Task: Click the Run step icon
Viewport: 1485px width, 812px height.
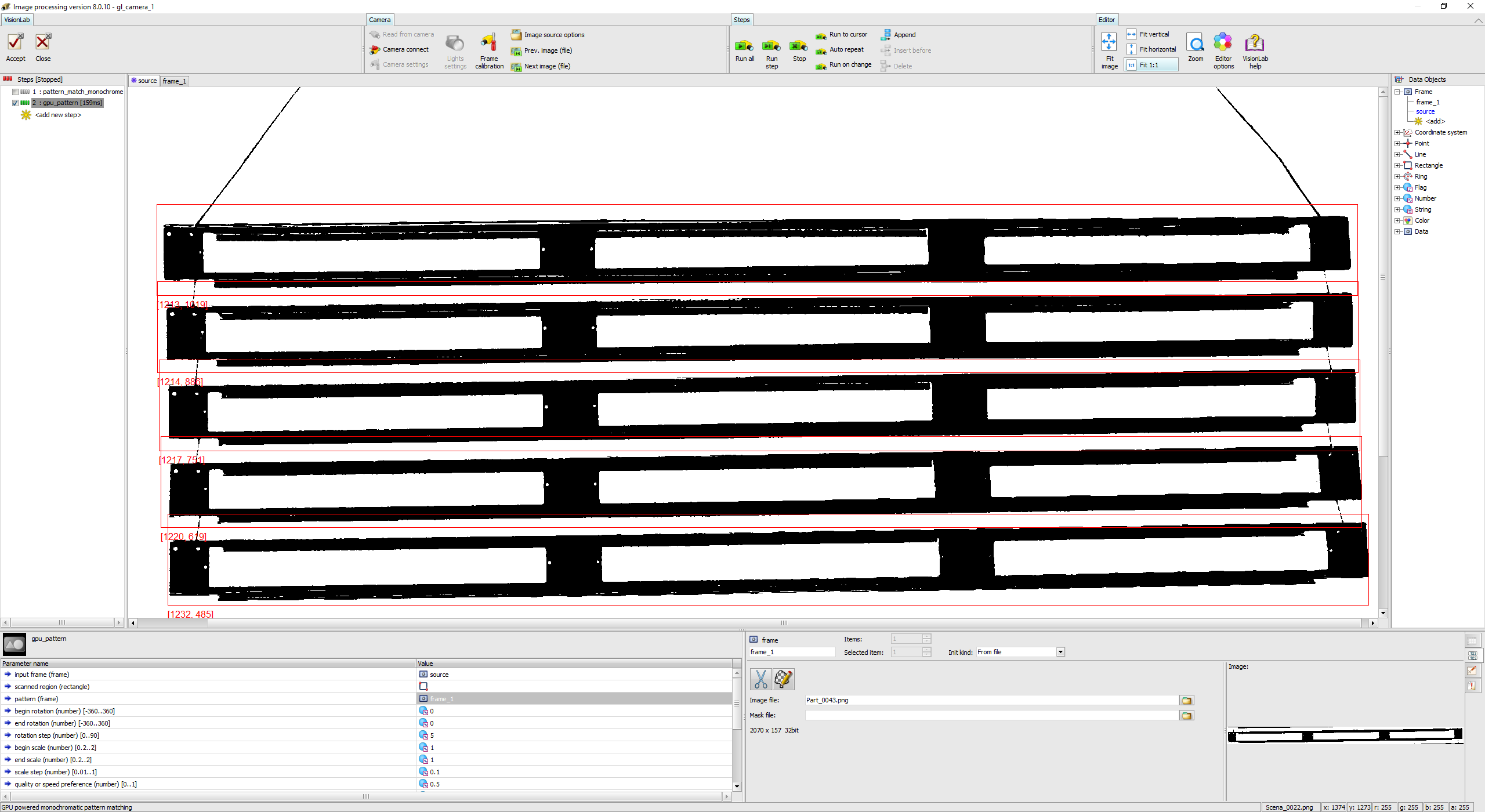Action: click(x=772, y=46)
